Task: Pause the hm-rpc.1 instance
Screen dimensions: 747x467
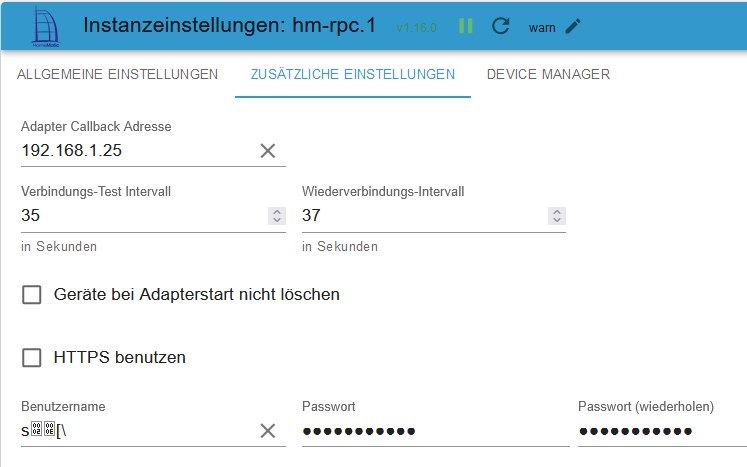Action: pos(466,26)
